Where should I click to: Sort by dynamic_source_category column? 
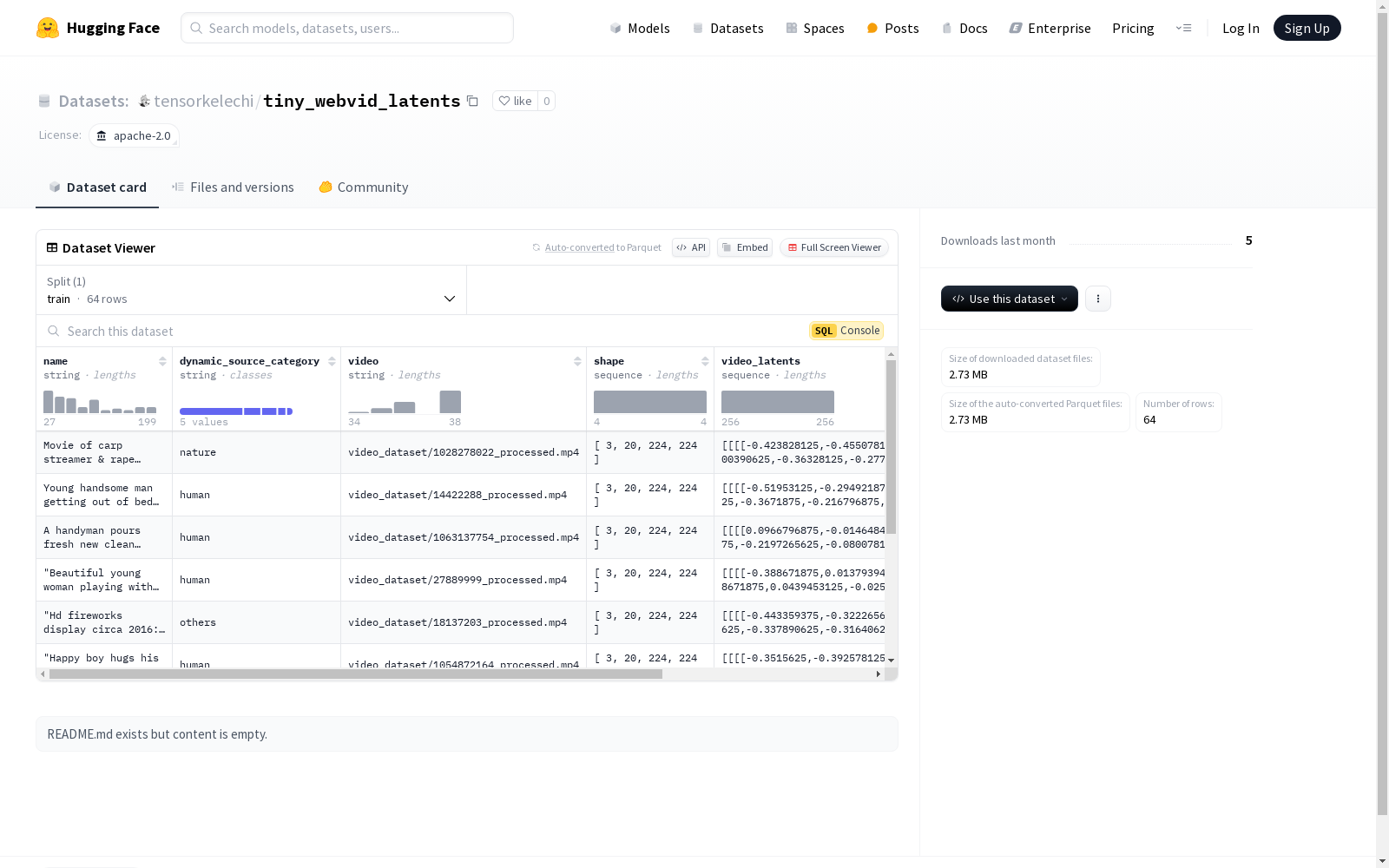tap(332, 361)
